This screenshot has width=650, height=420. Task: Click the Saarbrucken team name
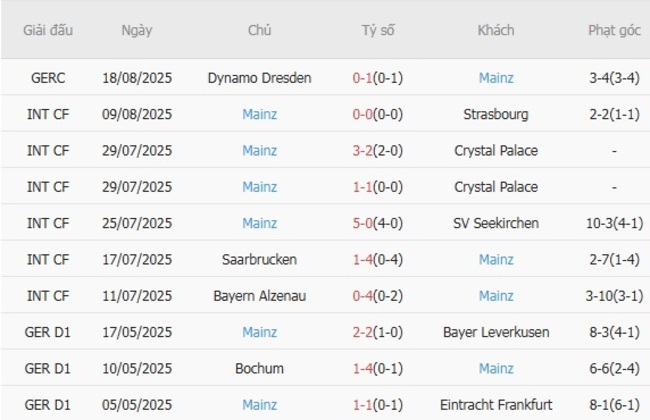259,259
